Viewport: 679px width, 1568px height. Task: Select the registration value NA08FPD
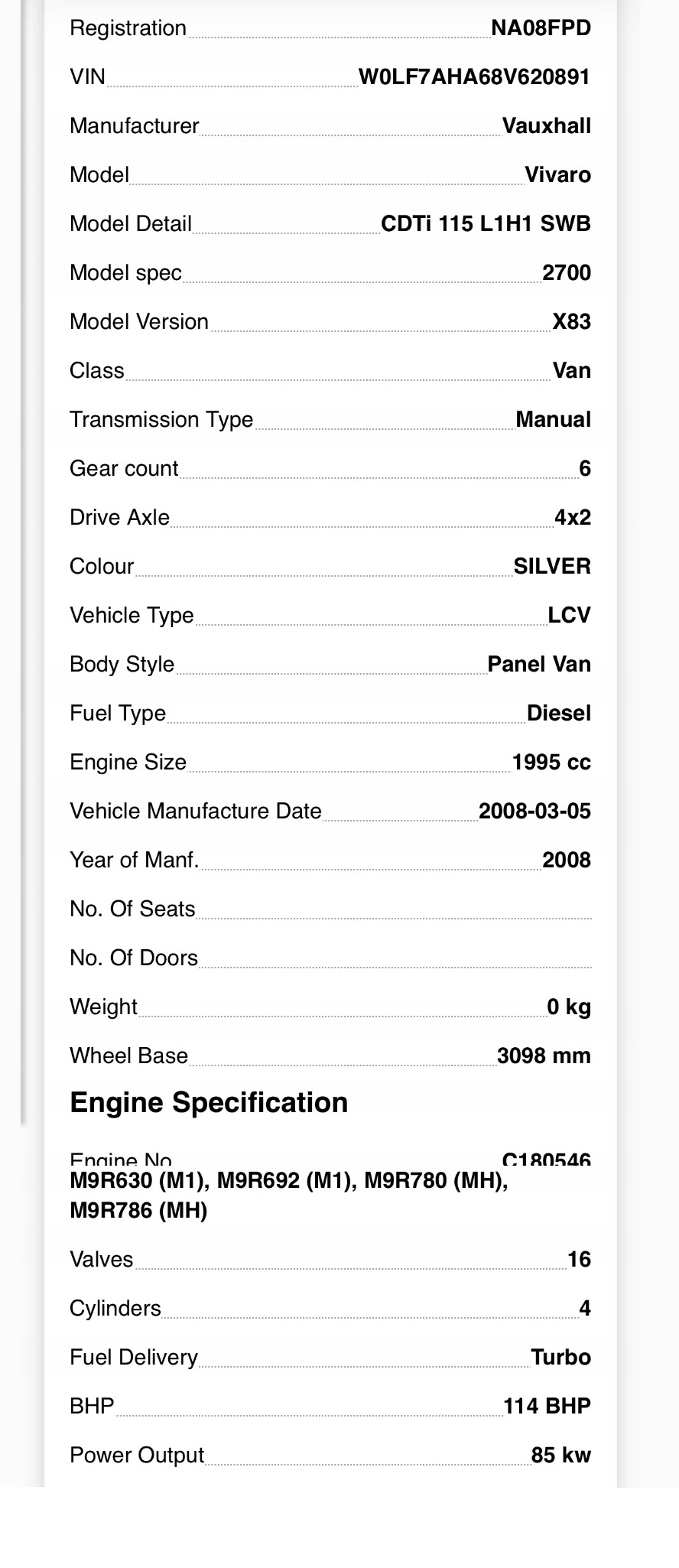541,28
